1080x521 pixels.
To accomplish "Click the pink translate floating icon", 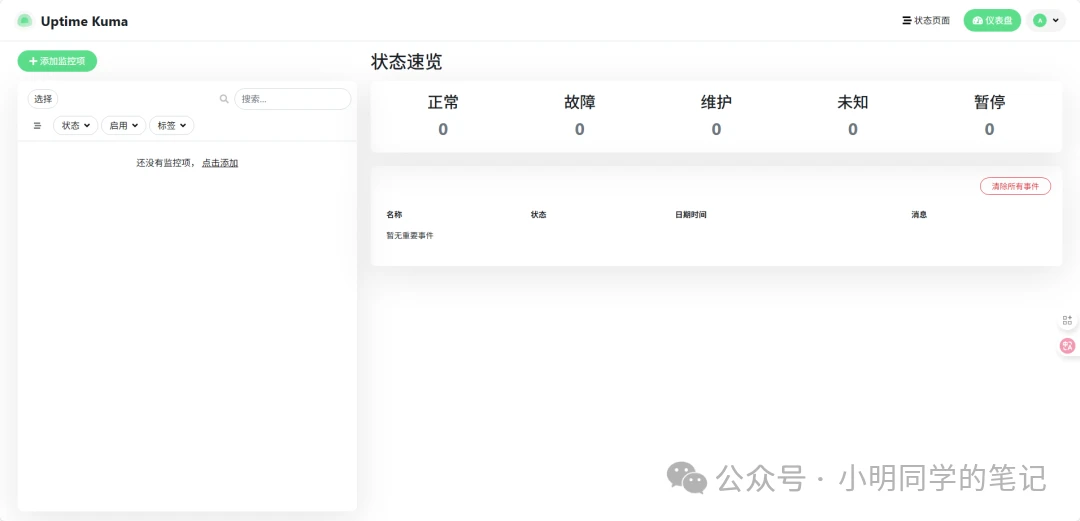I will coord(1068,346).
